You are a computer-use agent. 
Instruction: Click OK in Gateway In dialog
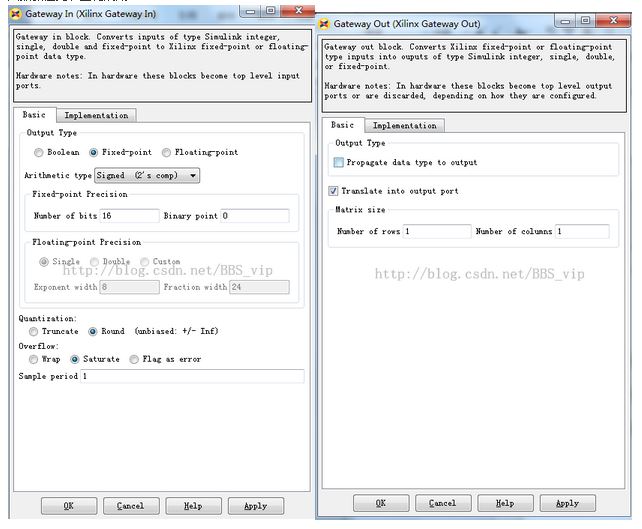[69, 506]
